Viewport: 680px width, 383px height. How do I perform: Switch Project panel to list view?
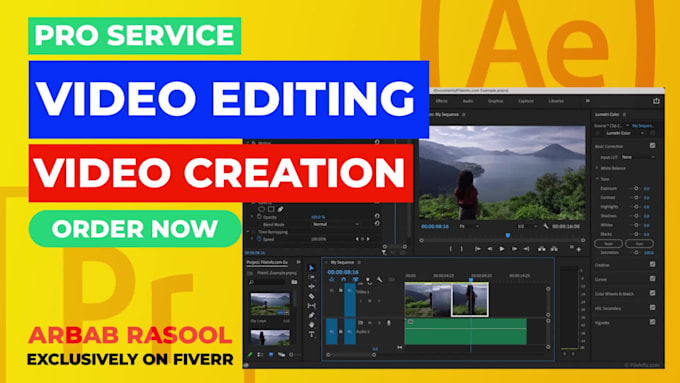click(x=260, y=355)
